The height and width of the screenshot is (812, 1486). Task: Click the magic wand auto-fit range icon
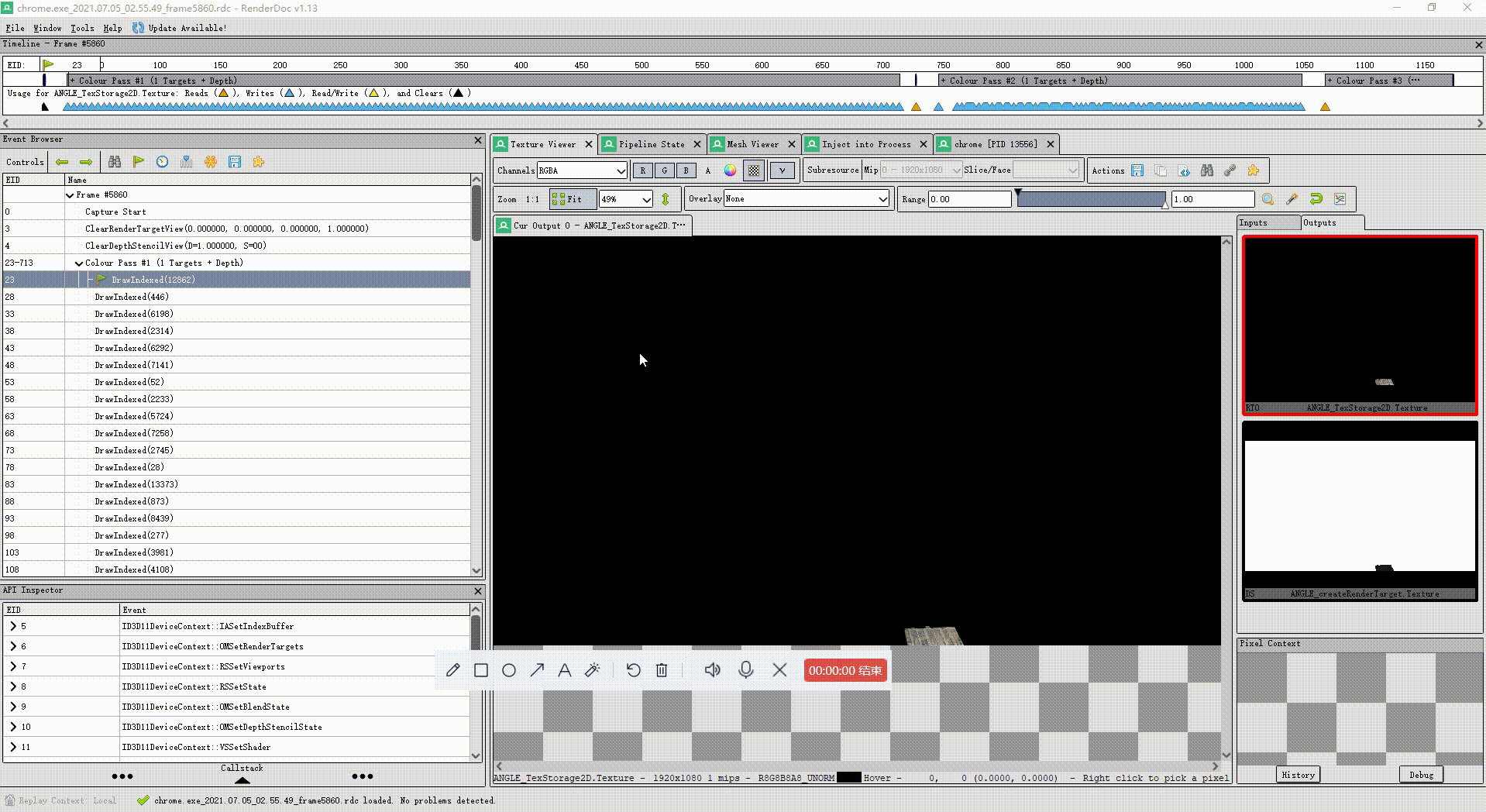[x=1292, y=199]
